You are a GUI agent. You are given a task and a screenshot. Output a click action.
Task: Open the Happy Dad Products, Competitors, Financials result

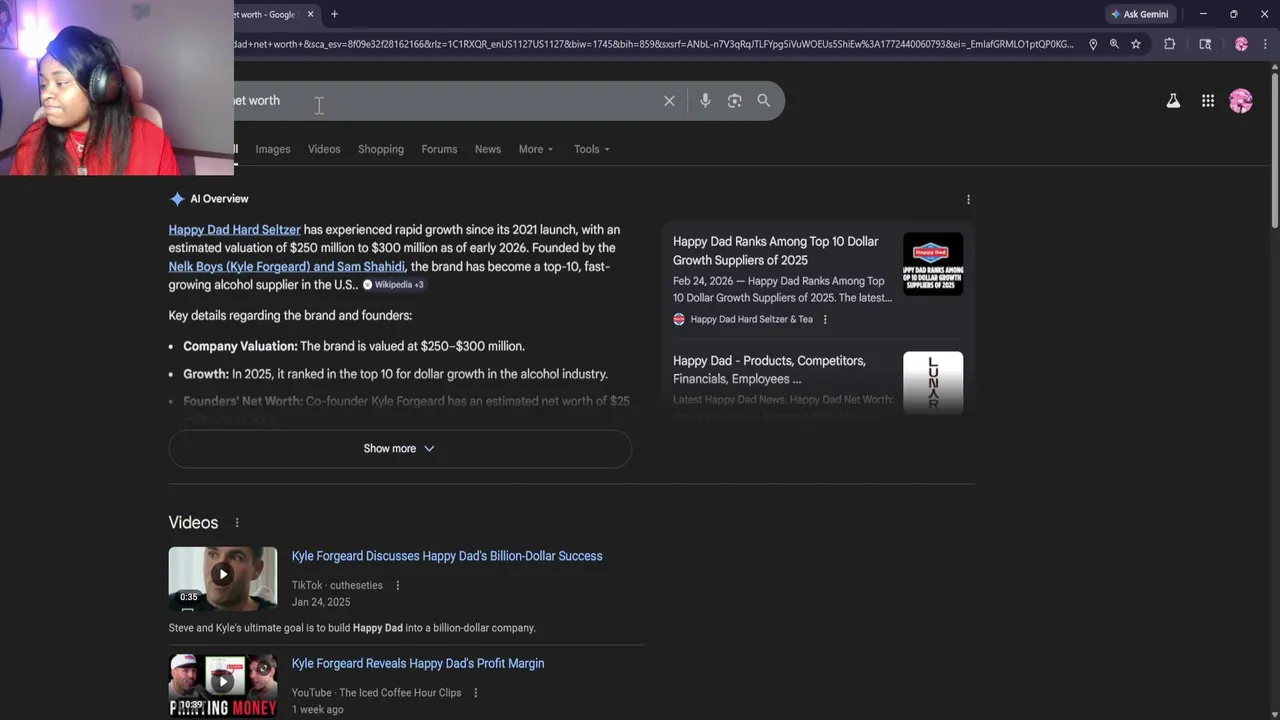pos(770,369)
